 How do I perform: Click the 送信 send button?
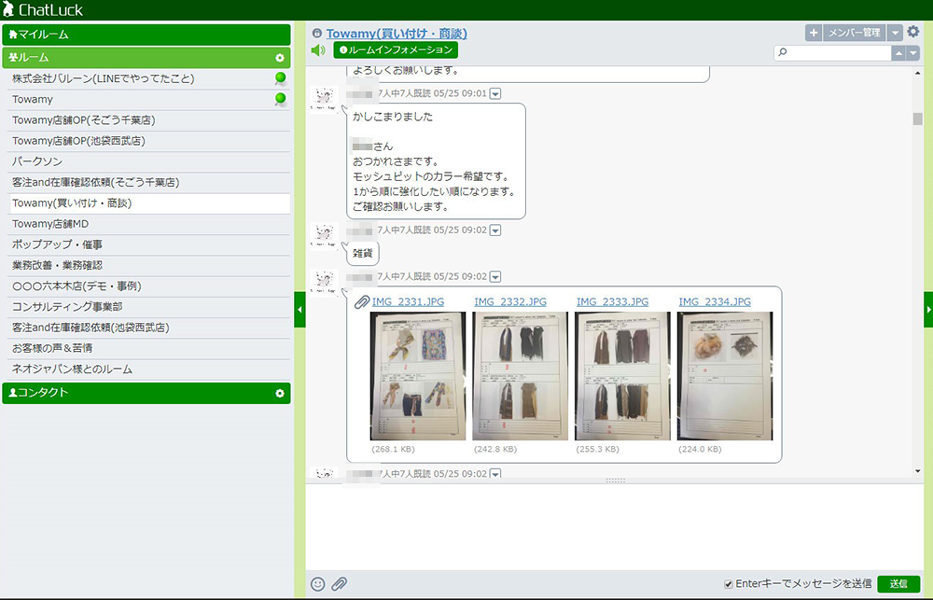click(898, 584)
